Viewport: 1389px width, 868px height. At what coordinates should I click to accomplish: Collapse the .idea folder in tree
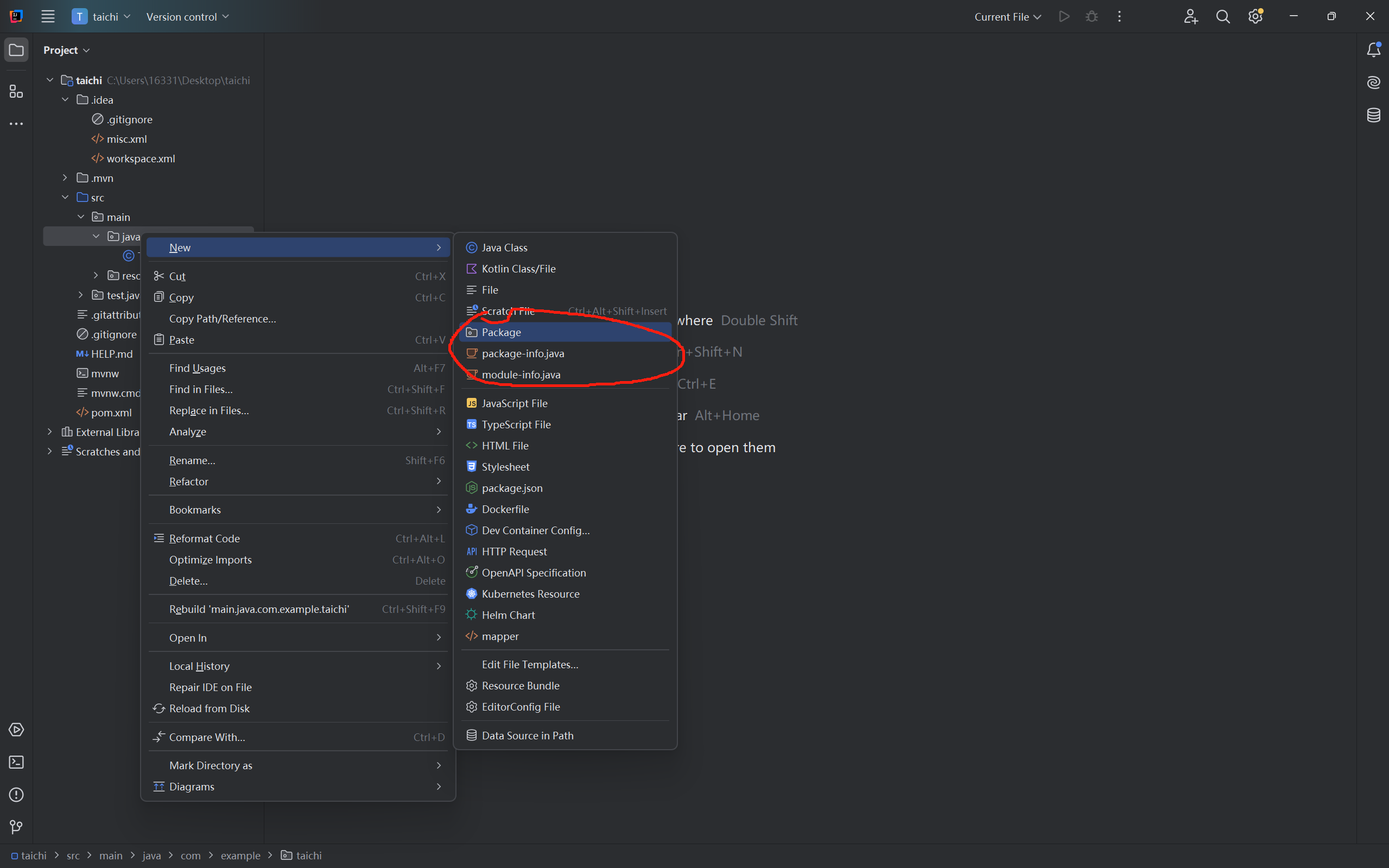(66, 100)
